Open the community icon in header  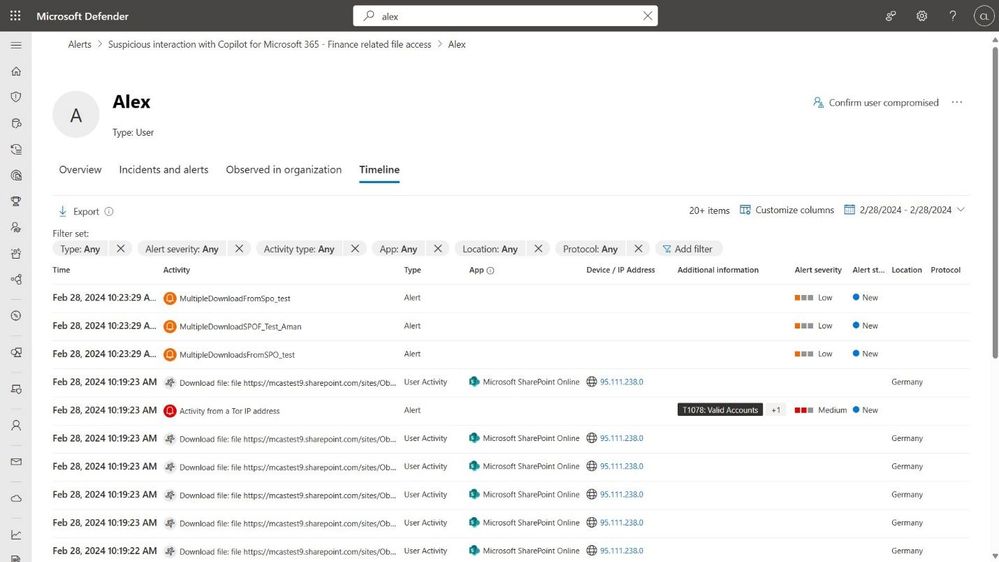click(x=891, y=16)
